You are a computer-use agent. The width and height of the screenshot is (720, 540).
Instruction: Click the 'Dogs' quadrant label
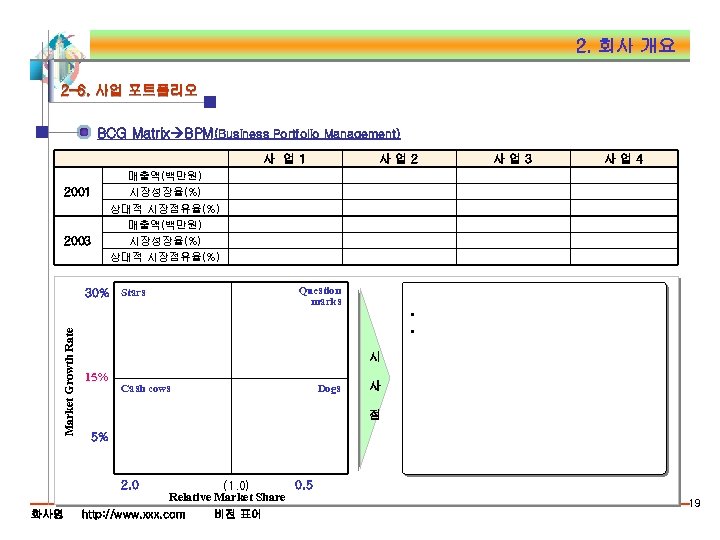click(329, 389)
